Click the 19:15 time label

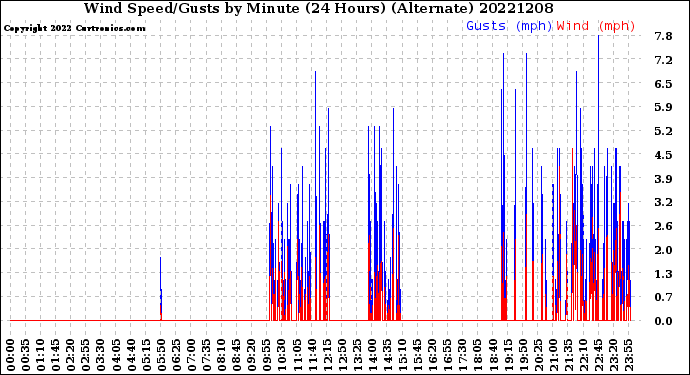508,355
